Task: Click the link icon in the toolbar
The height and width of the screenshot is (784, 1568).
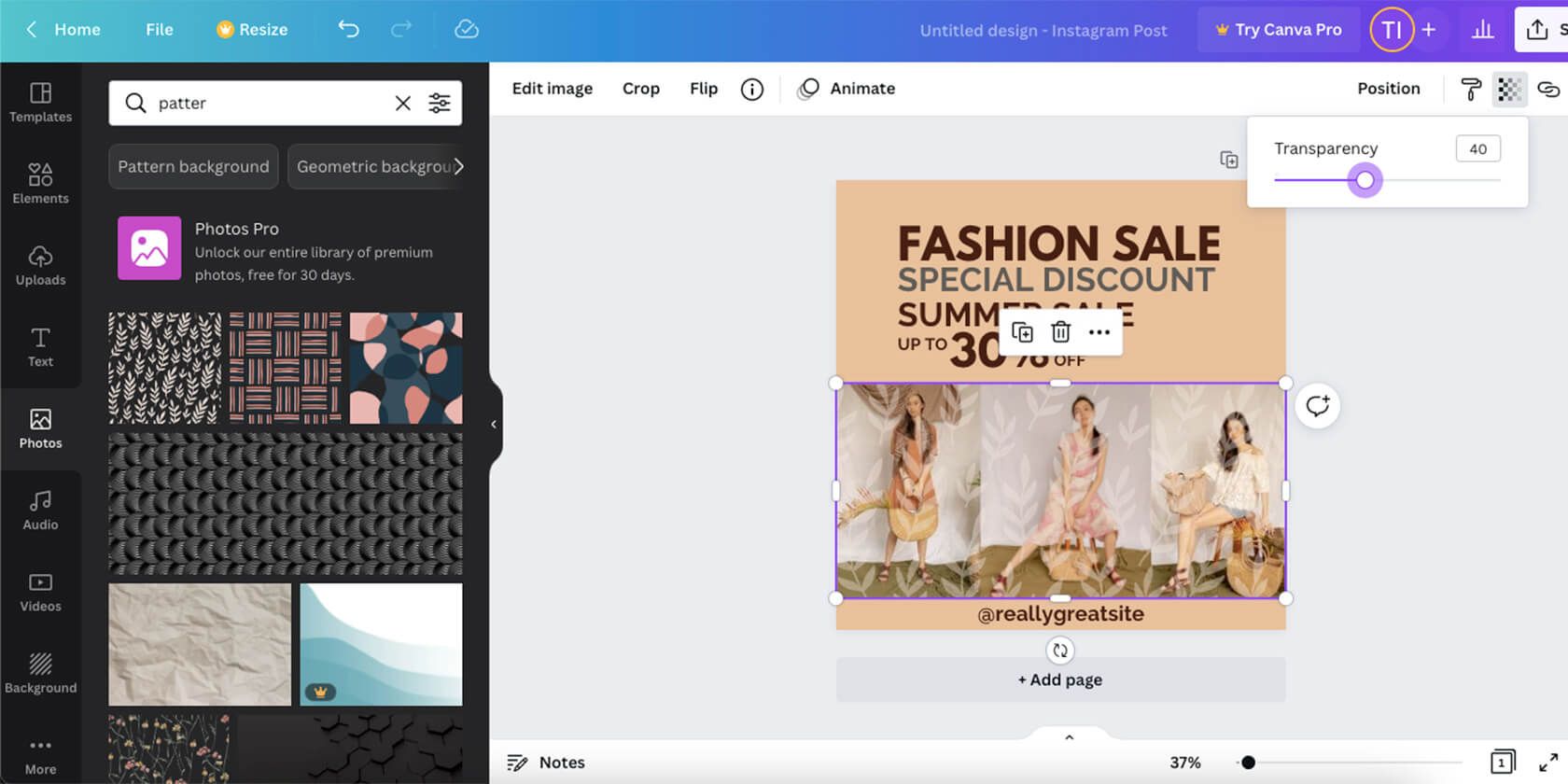Action: click(1548, 89)
